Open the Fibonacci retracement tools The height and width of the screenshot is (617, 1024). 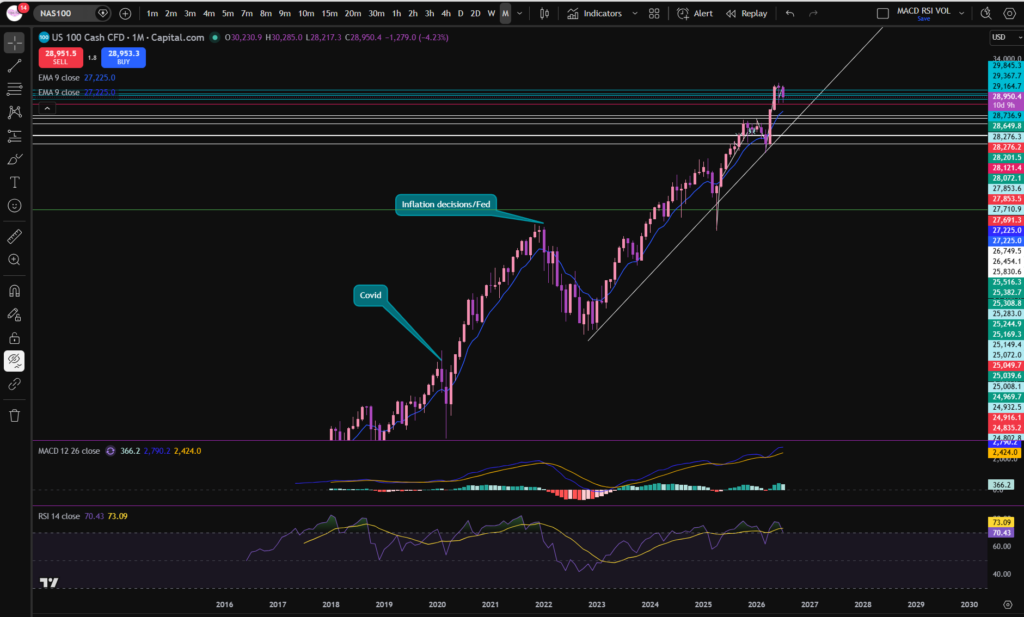point(14,89)
